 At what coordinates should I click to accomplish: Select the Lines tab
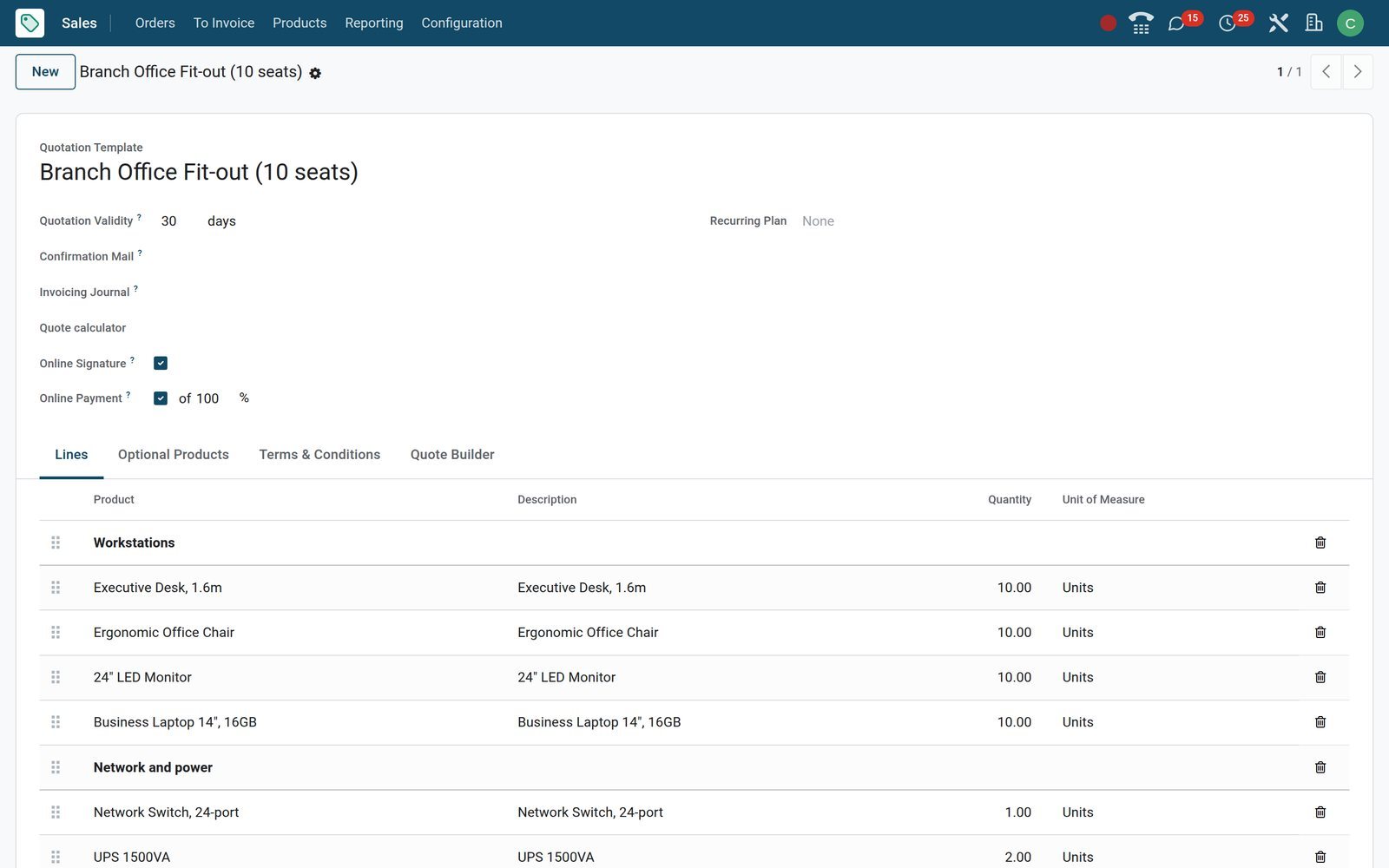click(x=71, y=455)
